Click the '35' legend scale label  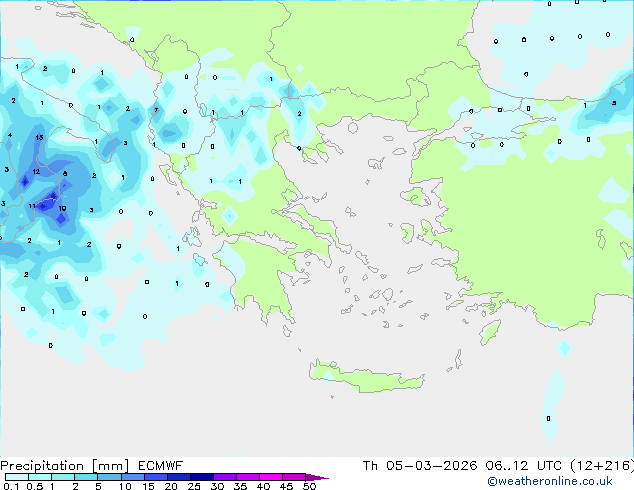pyautogui.click(x=240, y=486)
